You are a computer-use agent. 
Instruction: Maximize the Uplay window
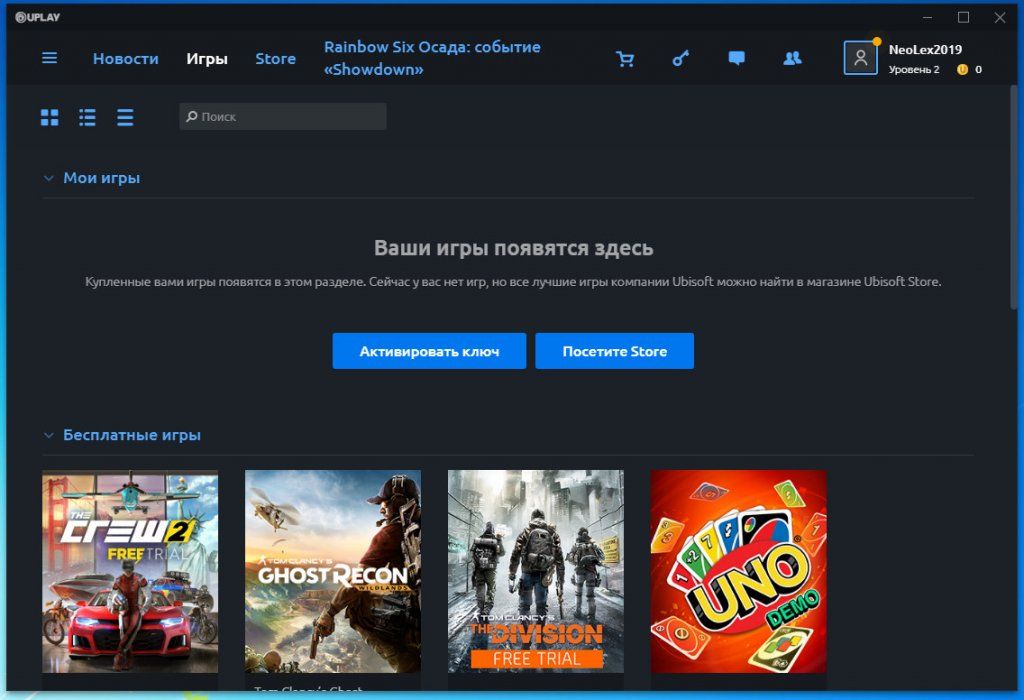pyautogui.click(x=963, y=18)
